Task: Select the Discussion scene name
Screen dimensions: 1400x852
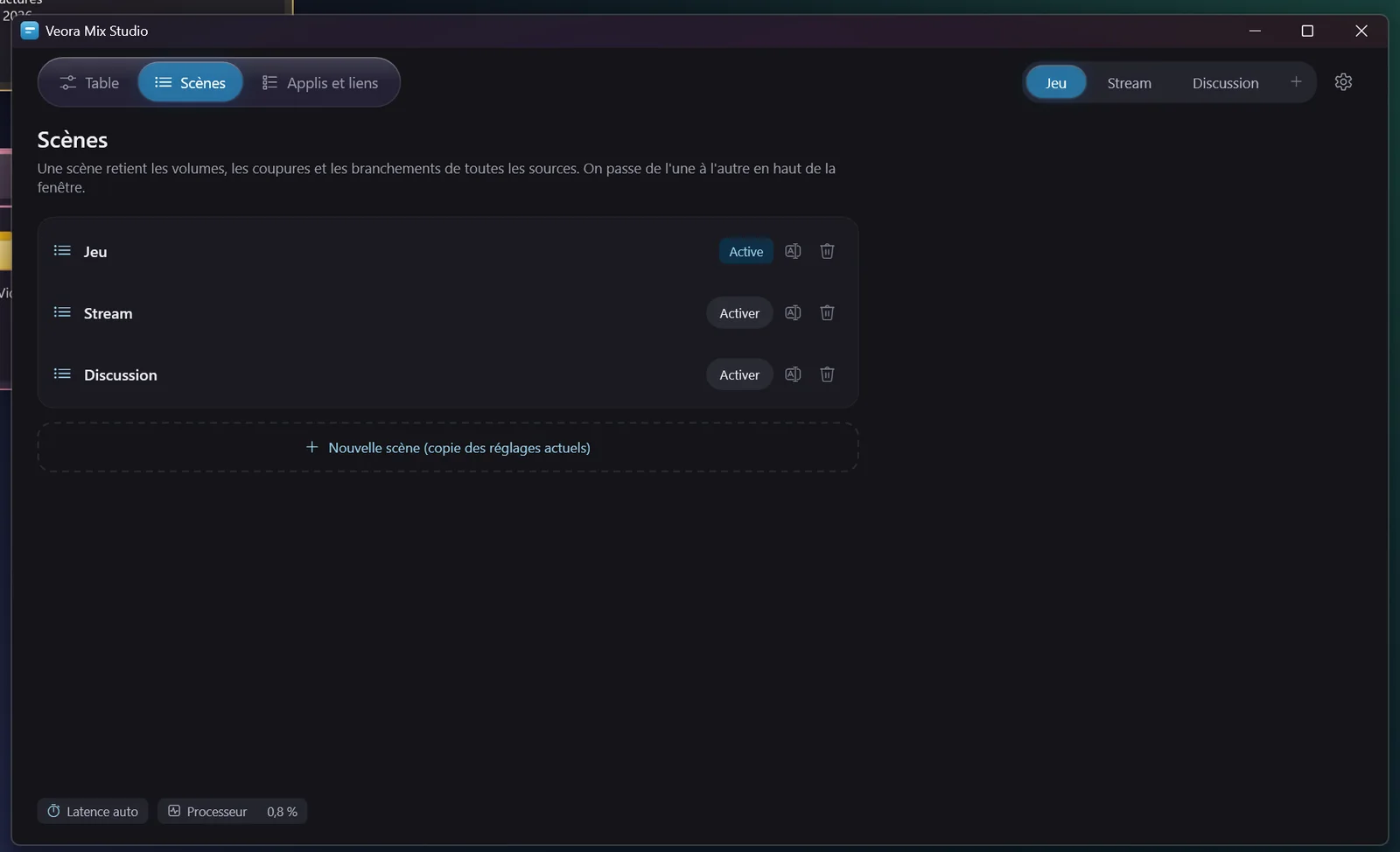Action: (x=121, y=375)
